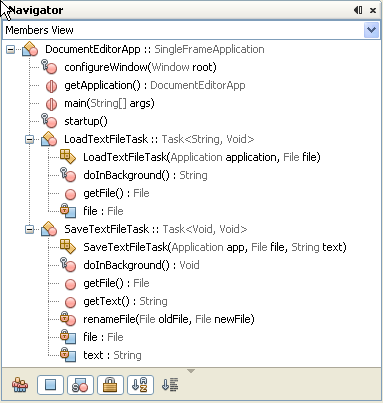Open the Members View dropdown
The image size is (383, 403).
(371, 30)
